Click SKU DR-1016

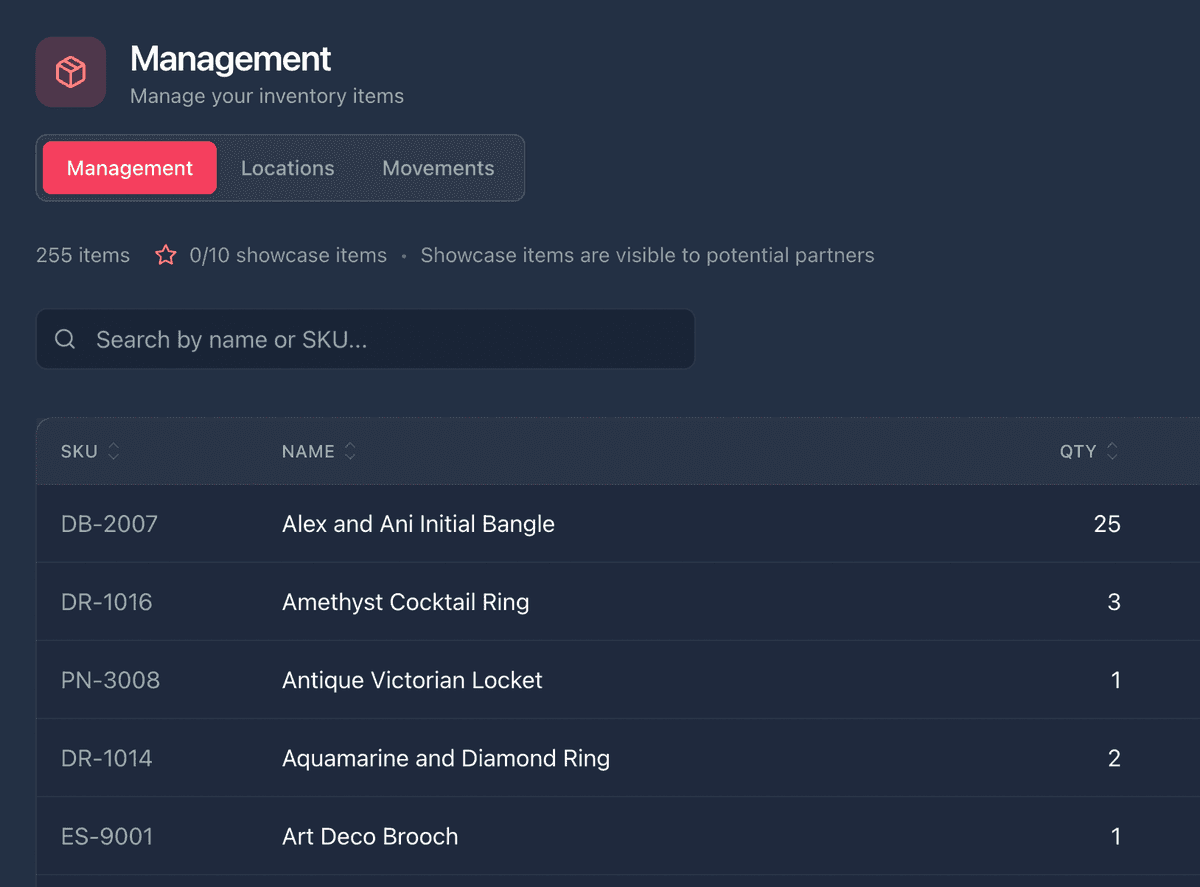pyautogui.click(x=107, y=602)
